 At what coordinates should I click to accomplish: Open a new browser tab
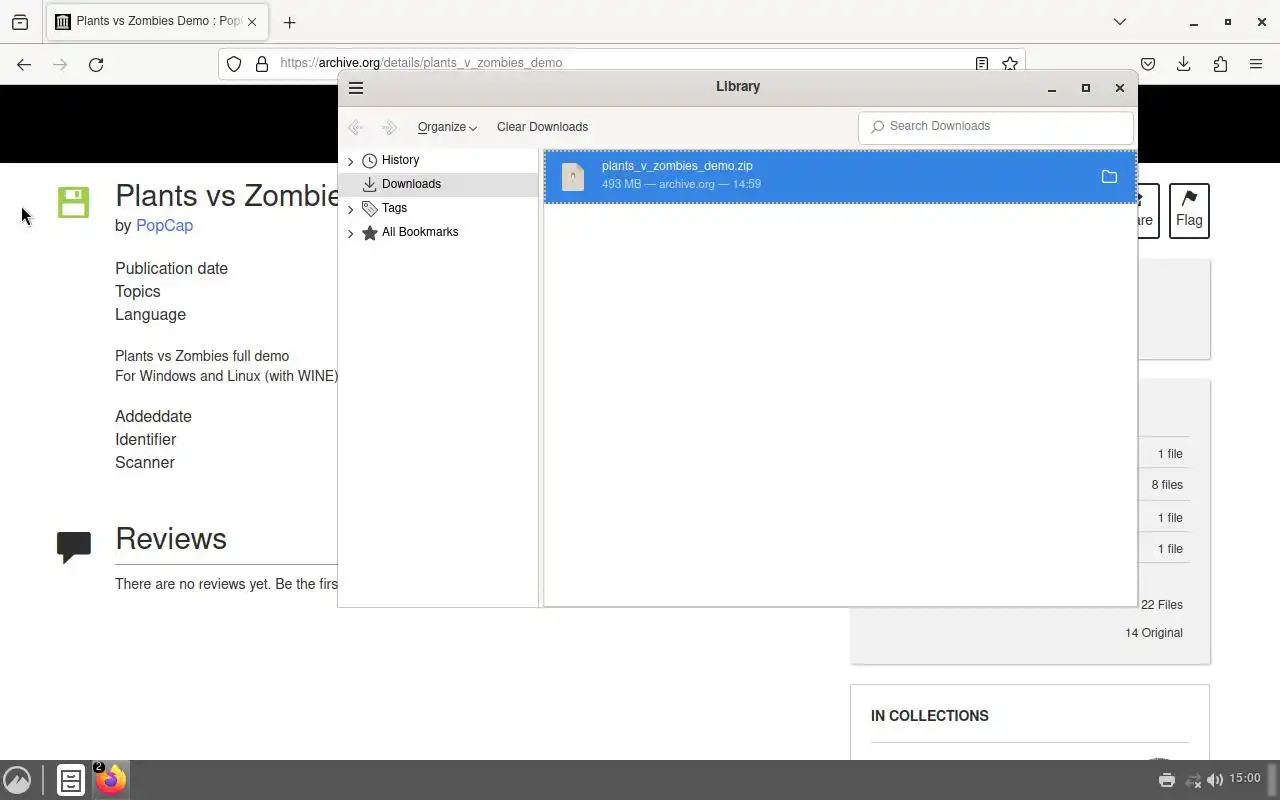[x=289, y=22]
